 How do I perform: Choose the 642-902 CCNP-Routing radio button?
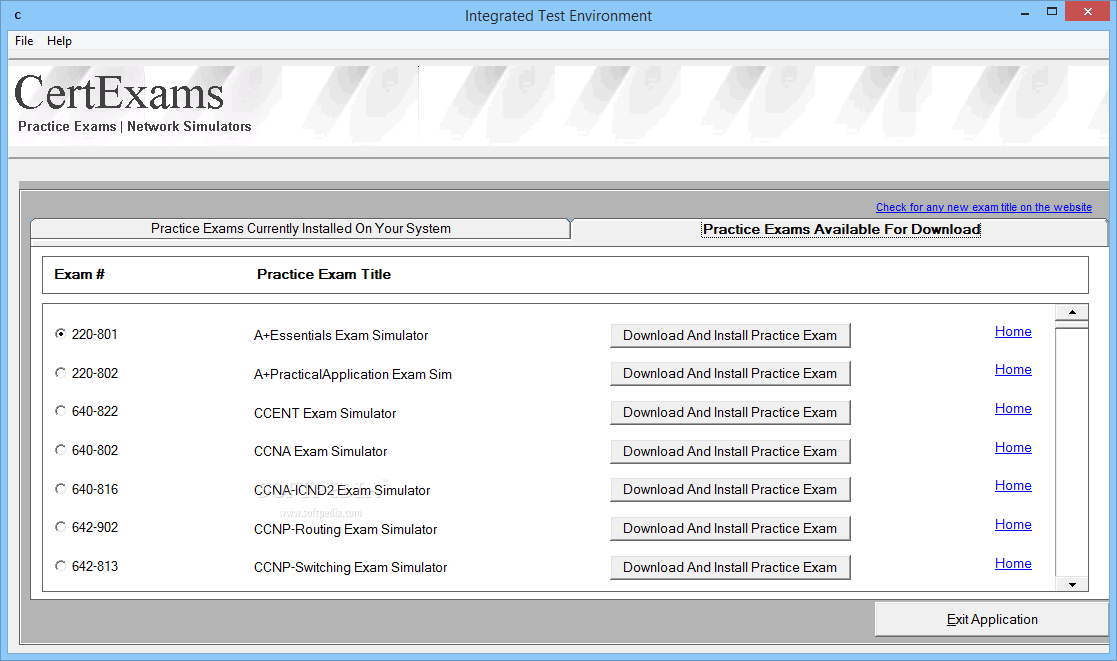[61, 526]
